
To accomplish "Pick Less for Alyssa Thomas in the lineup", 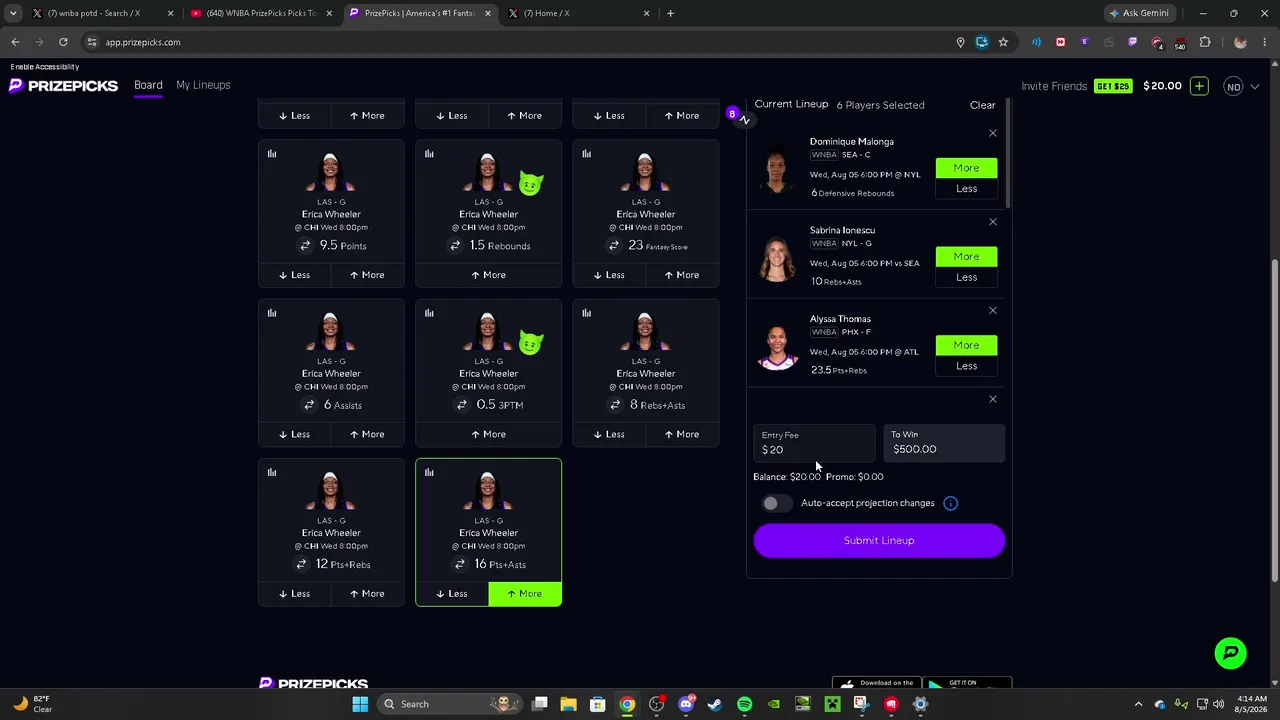I will tap(966, 366).
